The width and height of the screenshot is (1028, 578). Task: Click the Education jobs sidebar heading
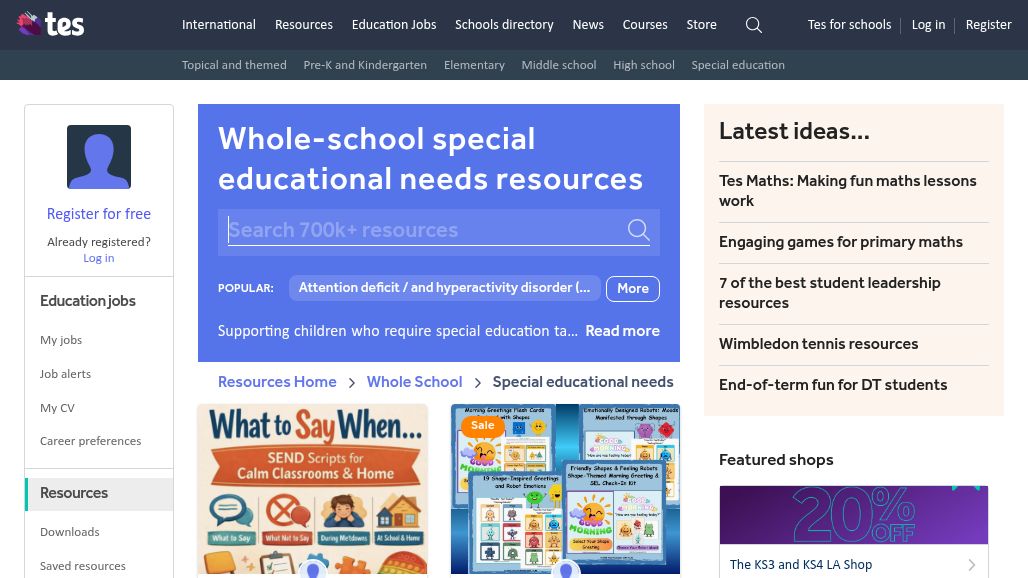(88, 301)
